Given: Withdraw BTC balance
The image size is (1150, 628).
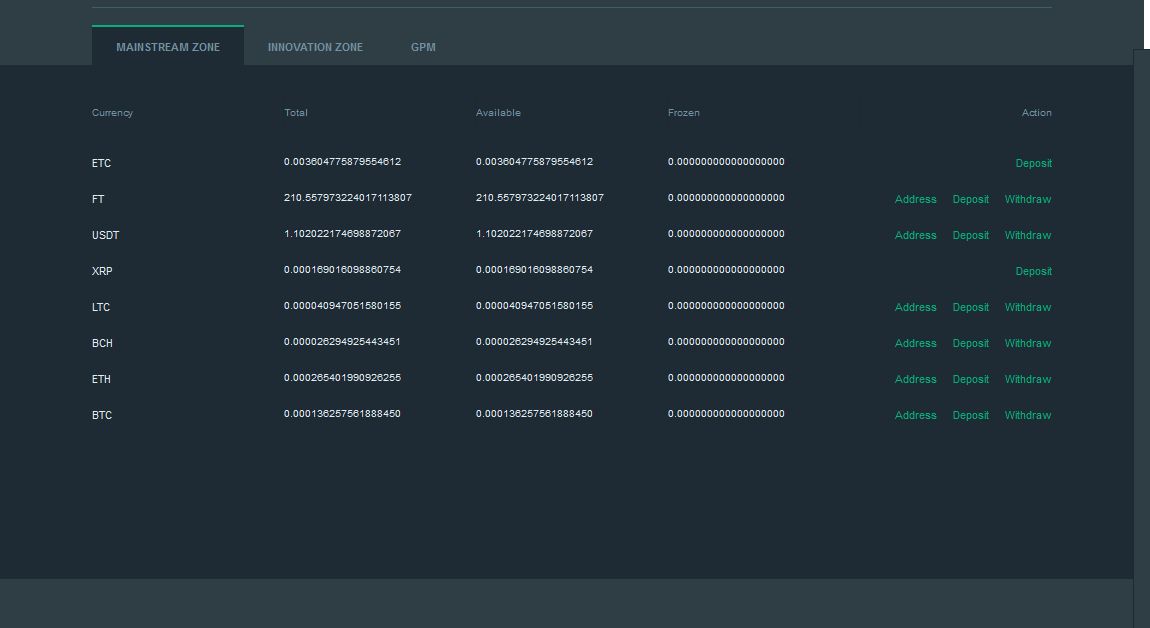Looking at the screenshot, I should pyautogui.click(x=1028, y=415).
